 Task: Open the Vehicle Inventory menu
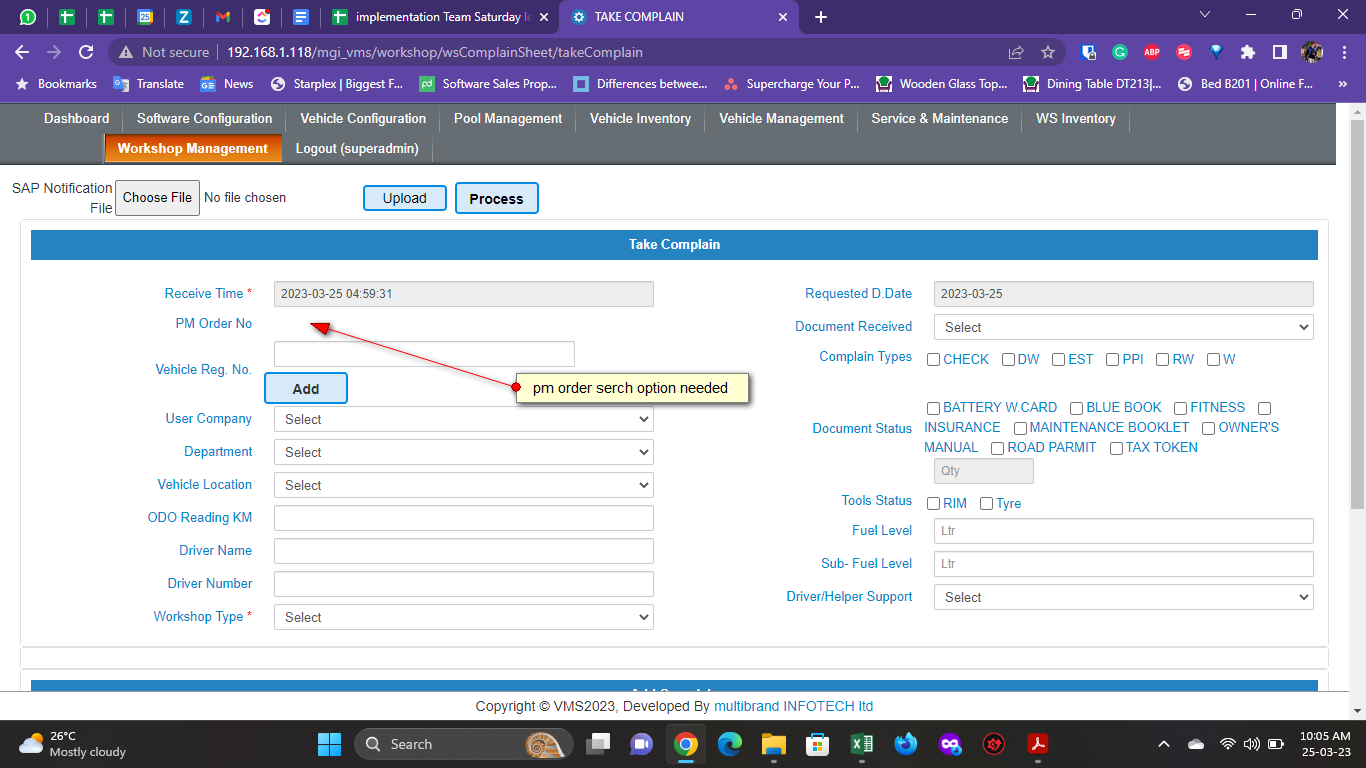(640, 118)
